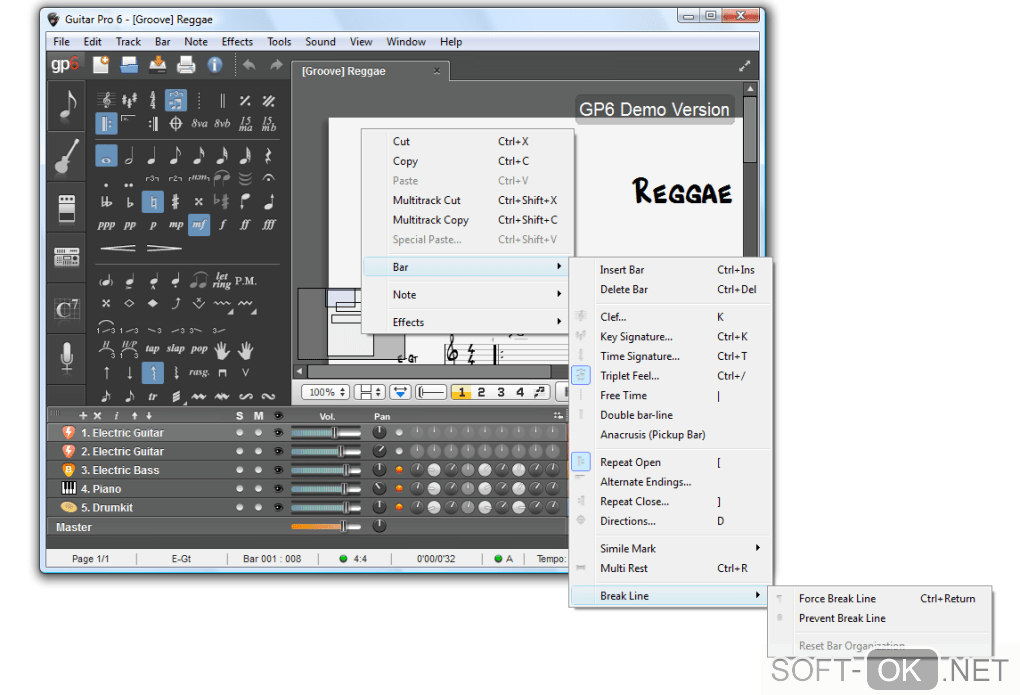
Task: Expand the Note submenu
Action: (x=468, y=294)
